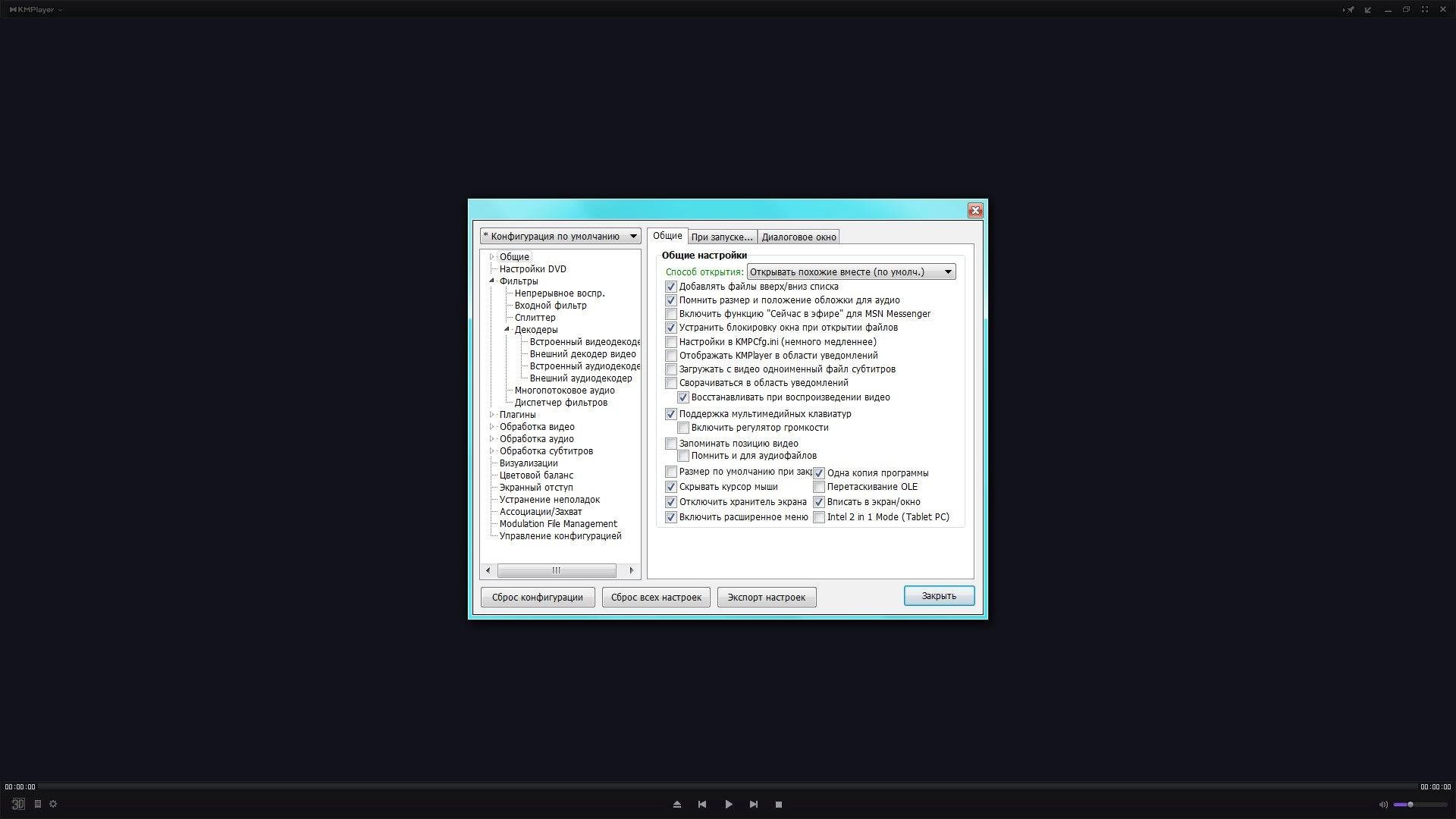Toggle 'Добавлять файлы вверх/вниз списка' checkbox
The image size is (1456, 819).
[670, 287]
